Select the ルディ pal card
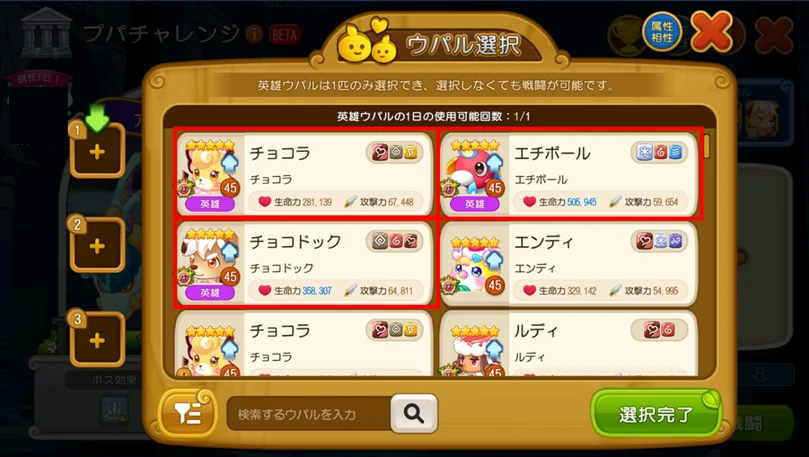The image size is (809, 457). click(x=569, y=343)
